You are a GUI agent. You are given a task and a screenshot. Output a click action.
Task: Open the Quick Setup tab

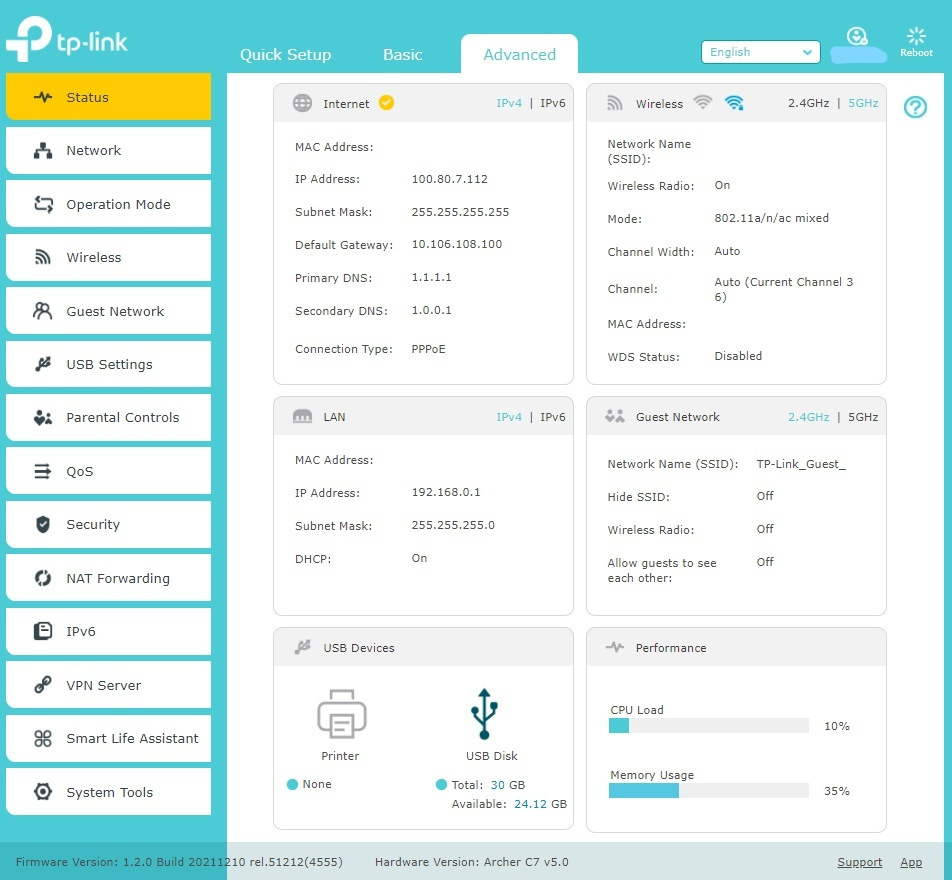pyautogui.click(x=285, y=55)
